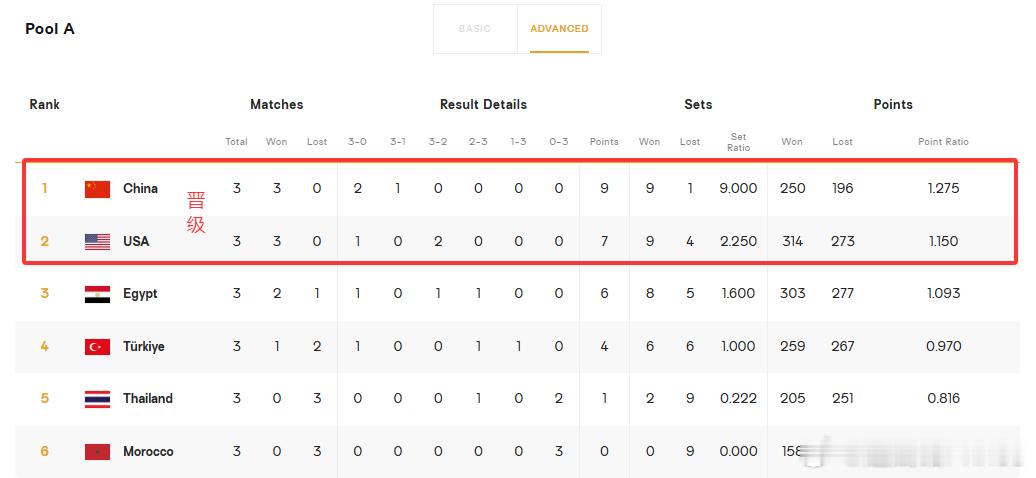
Task: Click the Thailand flag icon
Action: [97, 399]
